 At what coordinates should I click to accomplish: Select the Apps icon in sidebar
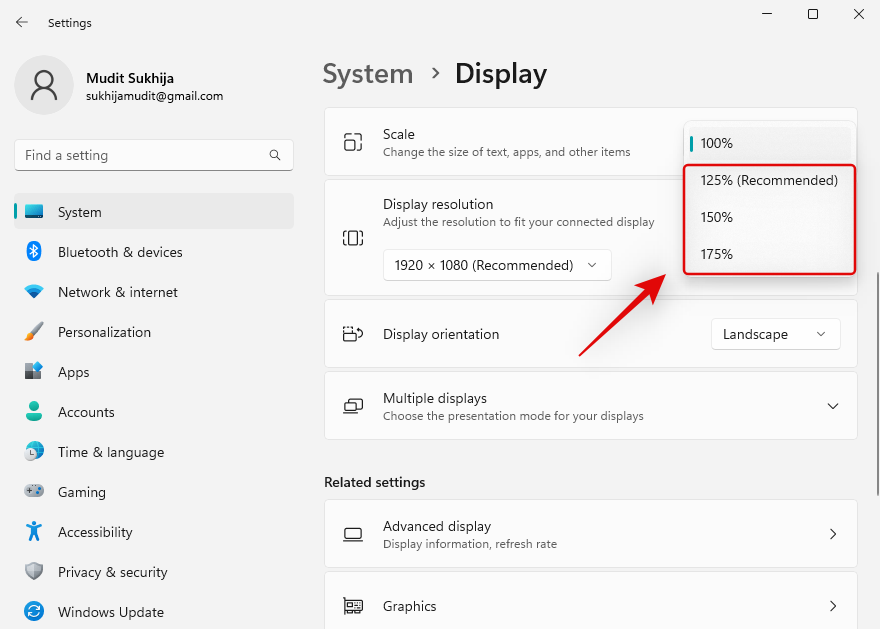(34, 372)
